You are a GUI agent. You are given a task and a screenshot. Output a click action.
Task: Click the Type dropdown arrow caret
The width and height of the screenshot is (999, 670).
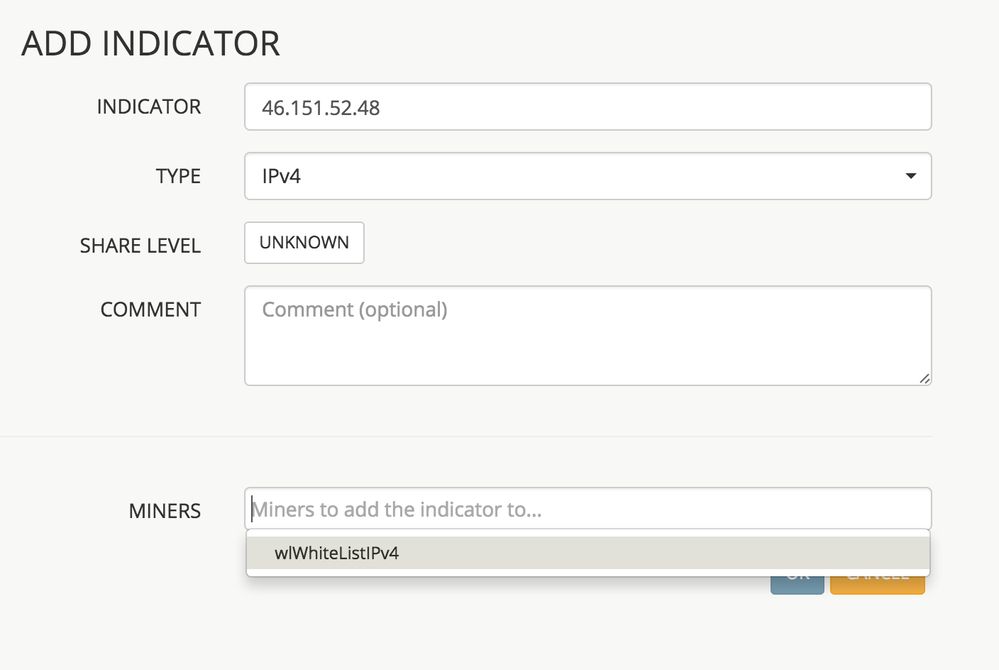pos(910,176)
